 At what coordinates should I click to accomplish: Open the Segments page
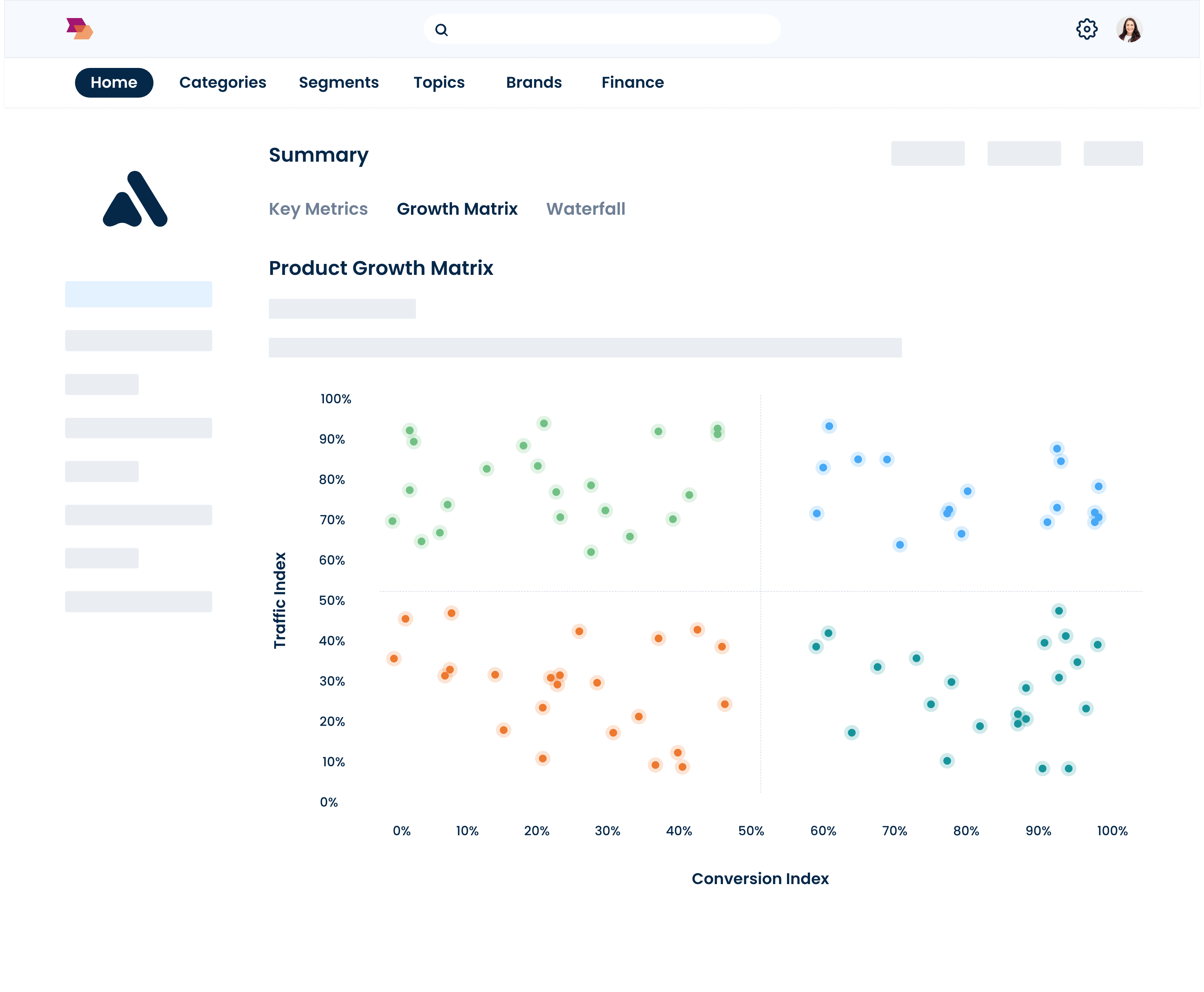coord(339,82)
